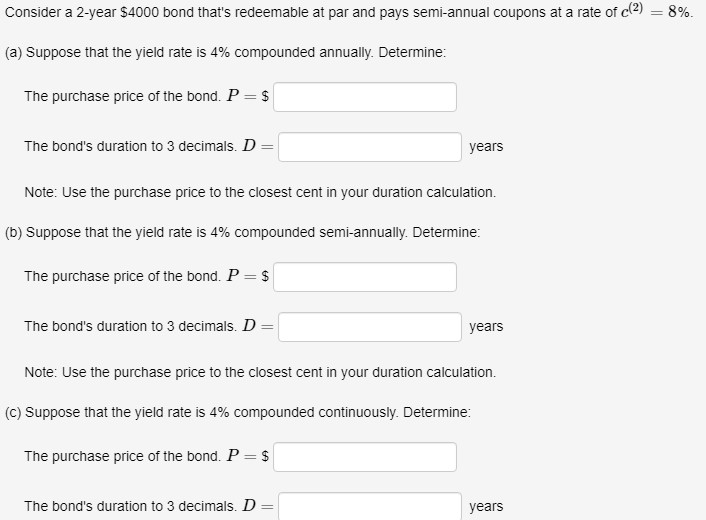Select the part (c) duration D input box
The image size is (706, 520).
[x=370, y=506]
